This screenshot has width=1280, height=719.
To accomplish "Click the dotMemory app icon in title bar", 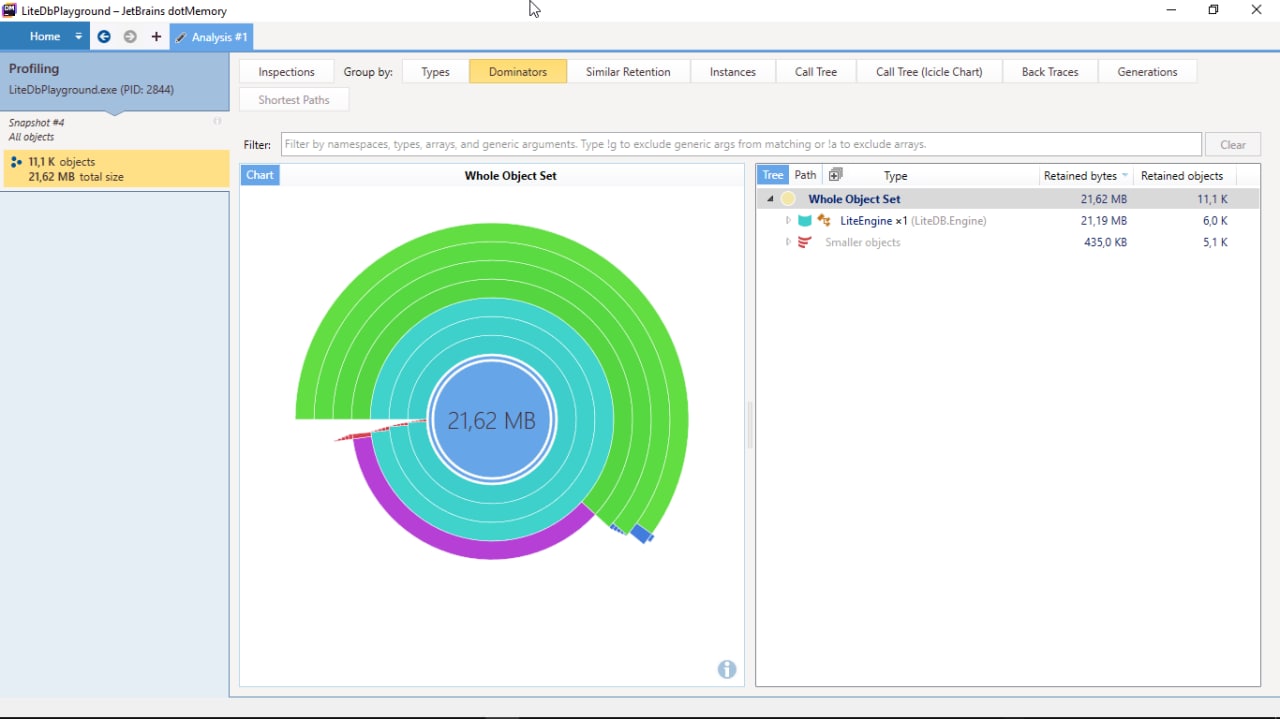I will tap(9, 10).
